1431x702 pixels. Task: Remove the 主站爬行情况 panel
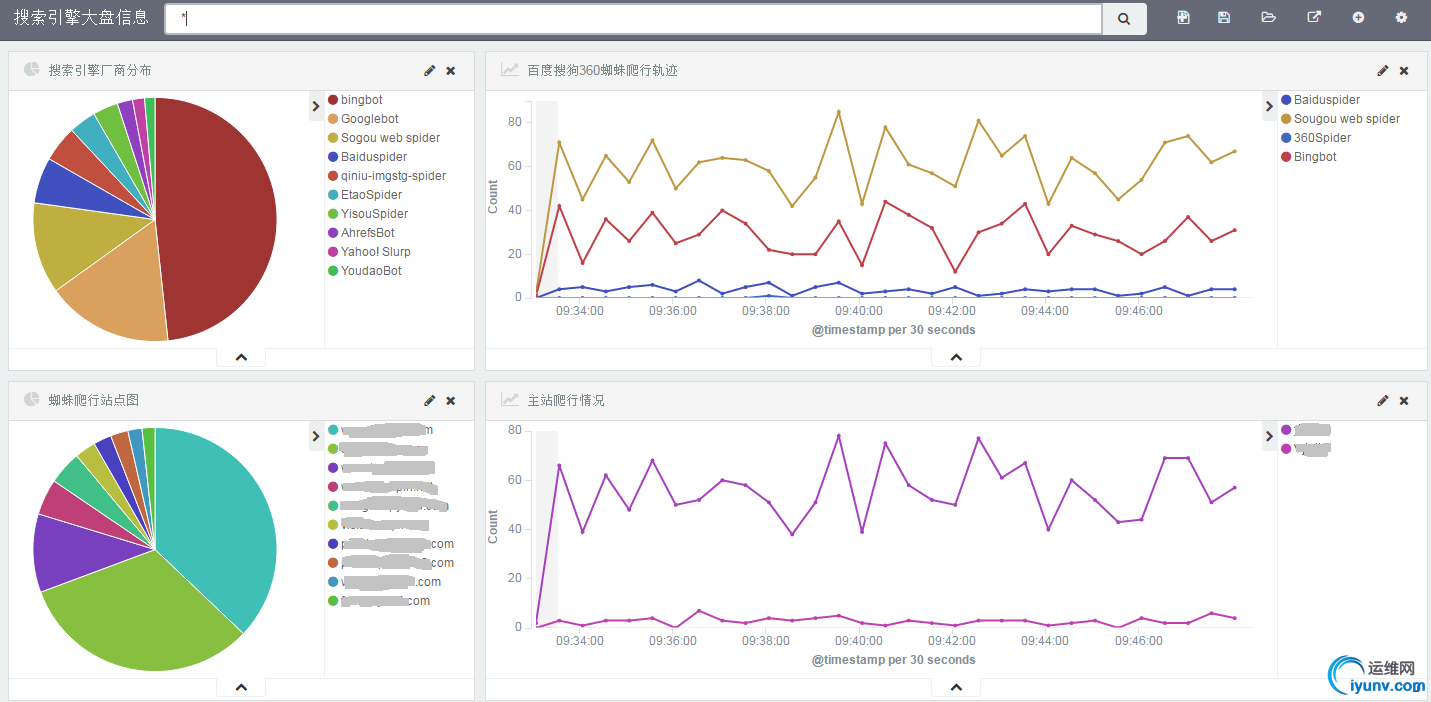(1404, 401)
